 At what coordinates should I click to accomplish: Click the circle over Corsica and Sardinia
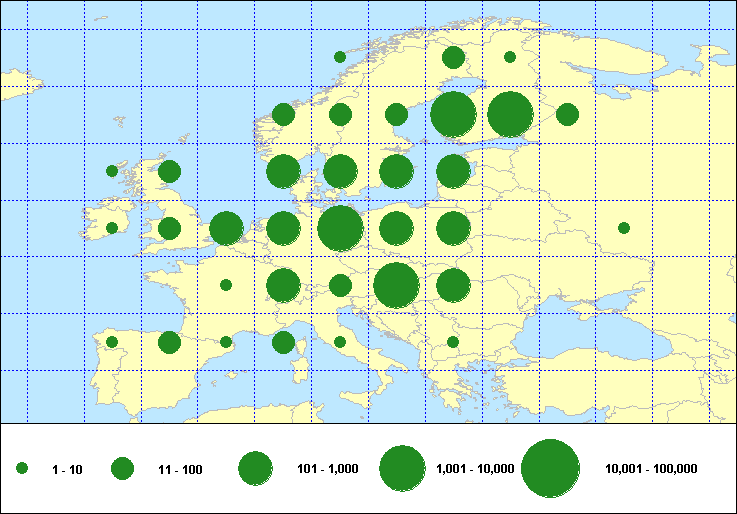coord(283,342)
